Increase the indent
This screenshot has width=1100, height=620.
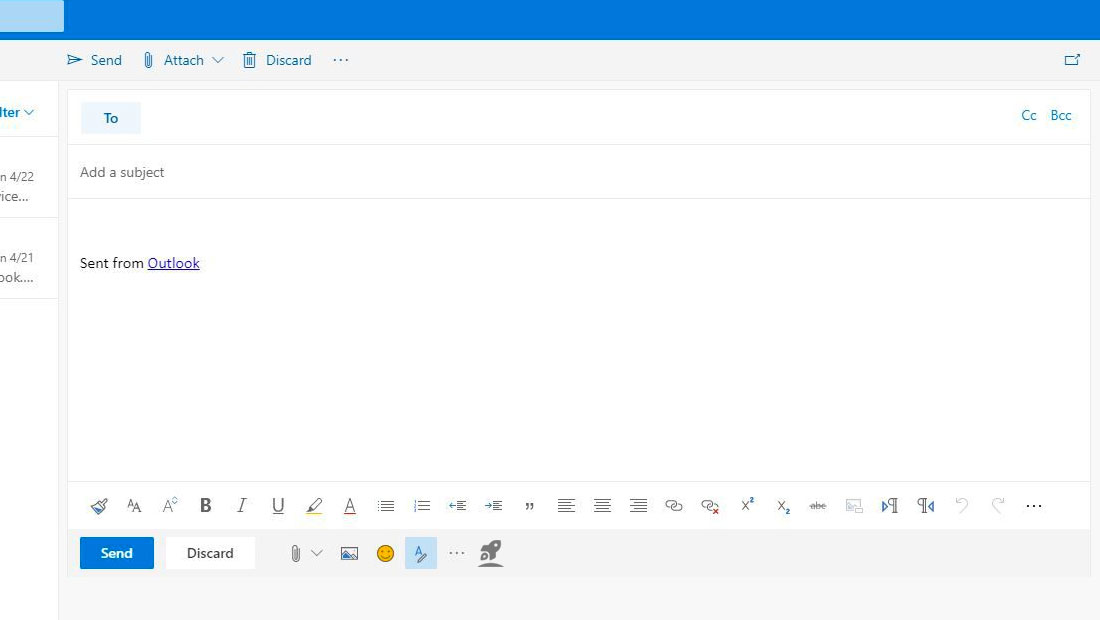point(493,506)
